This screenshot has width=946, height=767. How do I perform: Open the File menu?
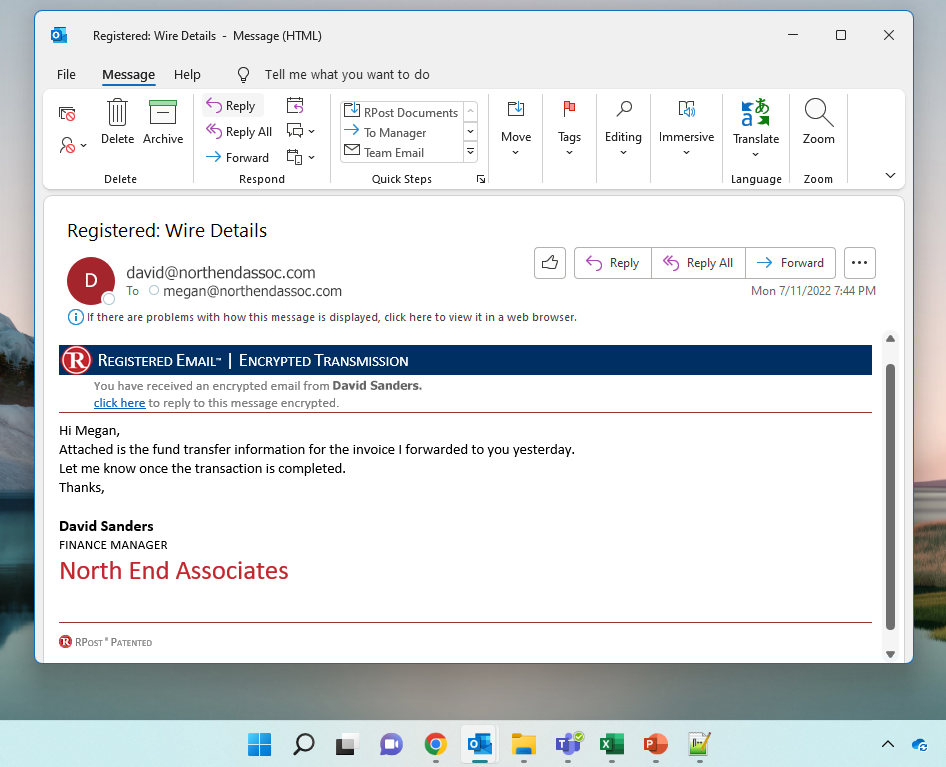[66, 75]
